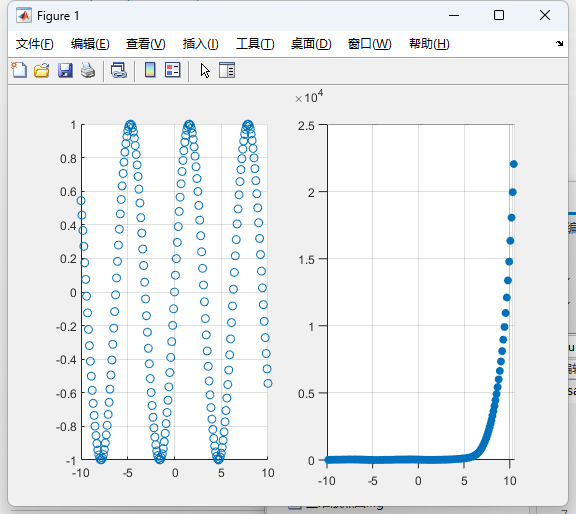Open the 帮助(H) menu
The width and height of the screenshot is (576, 514).
coord(429,44)
